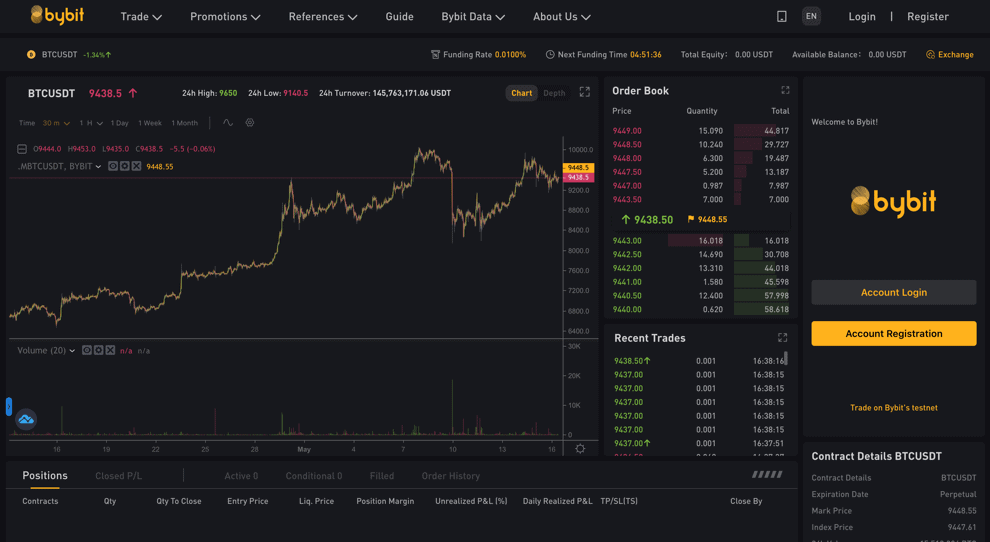The width and height of the screenshot is (990, 542).
Task: Collapse the OHLC legend box icon
Action: (x=22, y=149)
